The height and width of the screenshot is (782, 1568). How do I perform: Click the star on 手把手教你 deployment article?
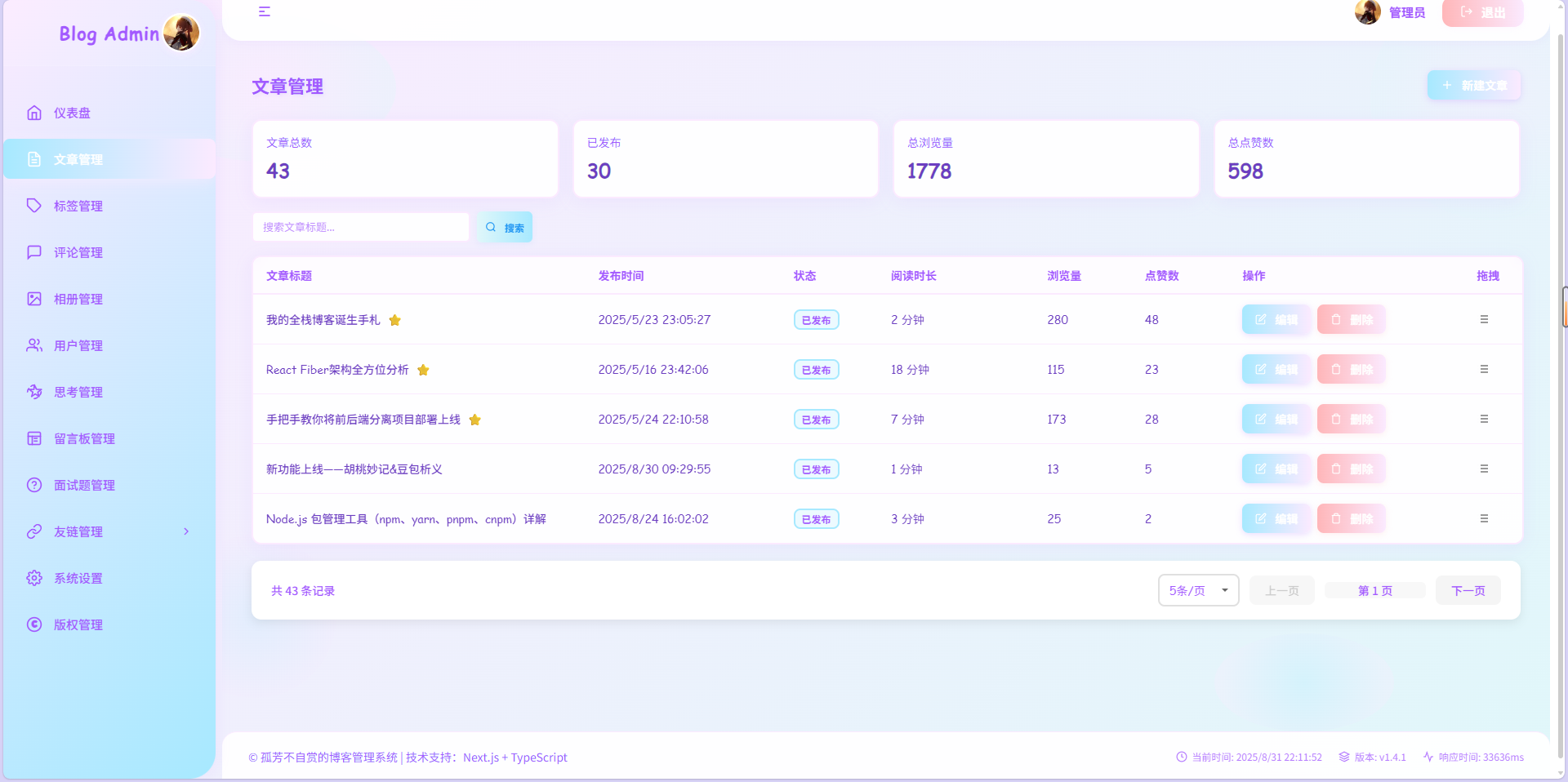pos(474,420)
